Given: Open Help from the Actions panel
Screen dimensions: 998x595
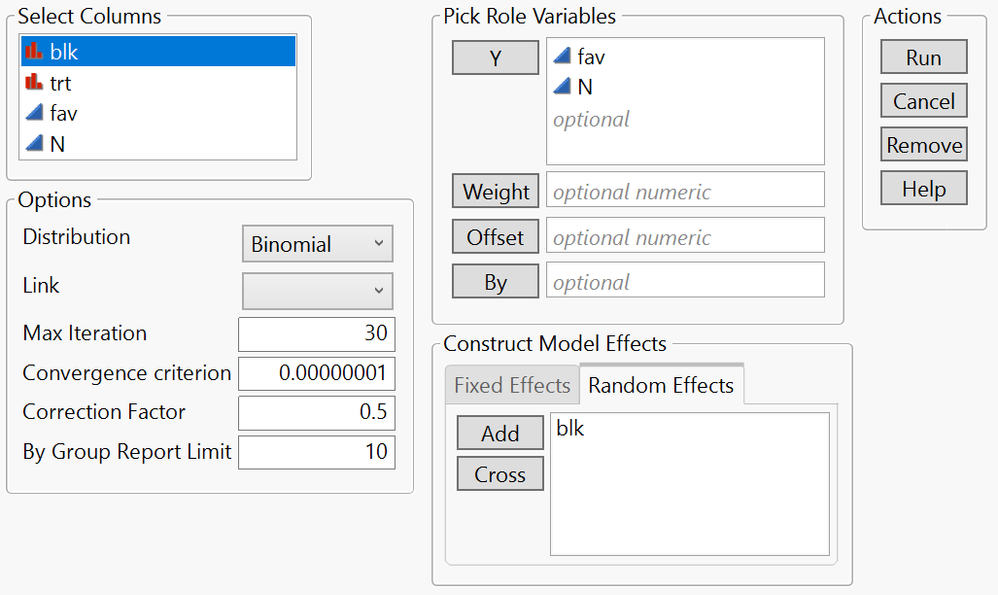Looking at the screenshot, I should point(923,189).
